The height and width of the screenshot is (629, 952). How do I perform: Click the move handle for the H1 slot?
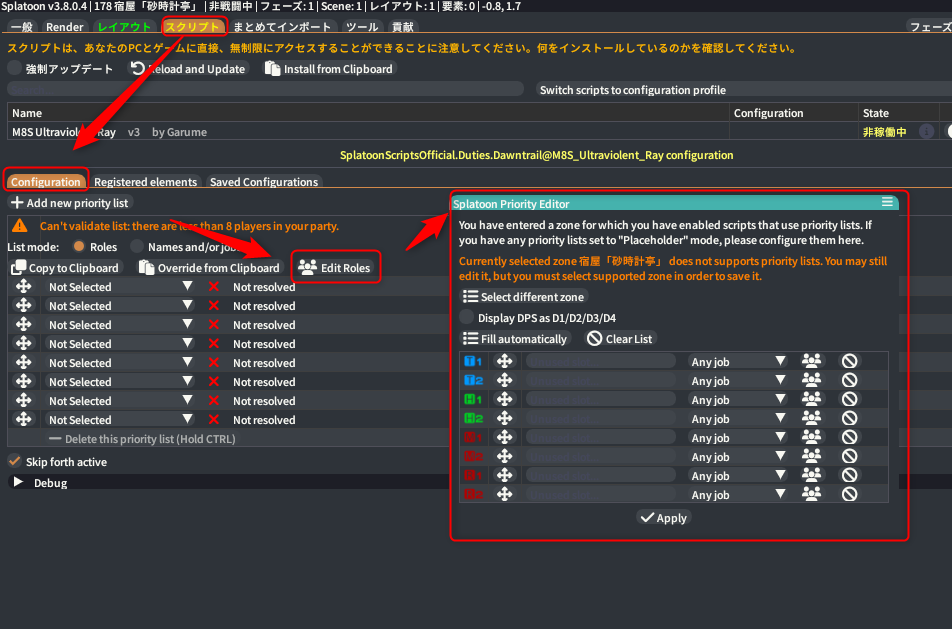[x=504, y=400]
